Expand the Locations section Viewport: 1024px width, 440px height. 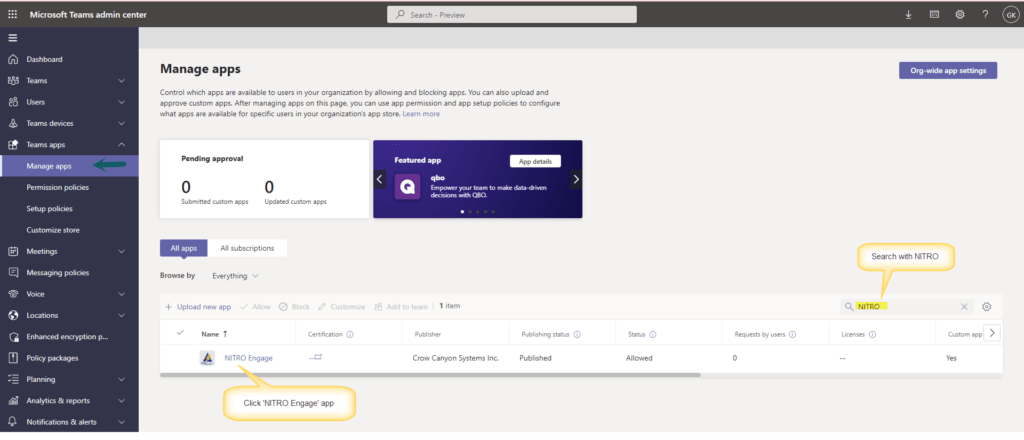point(121,315)
